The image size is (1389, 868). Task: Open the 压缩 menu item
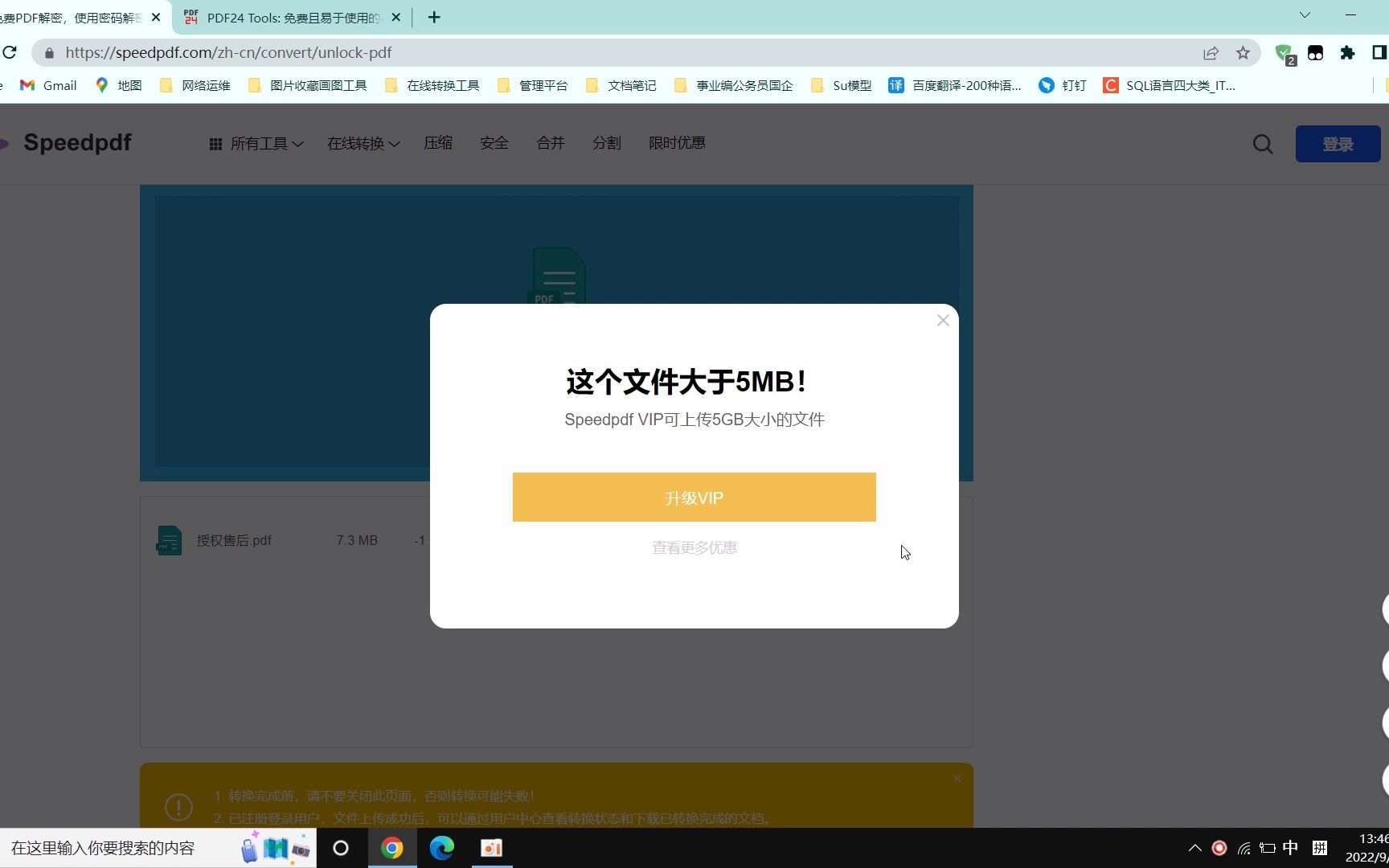[438, 143]
